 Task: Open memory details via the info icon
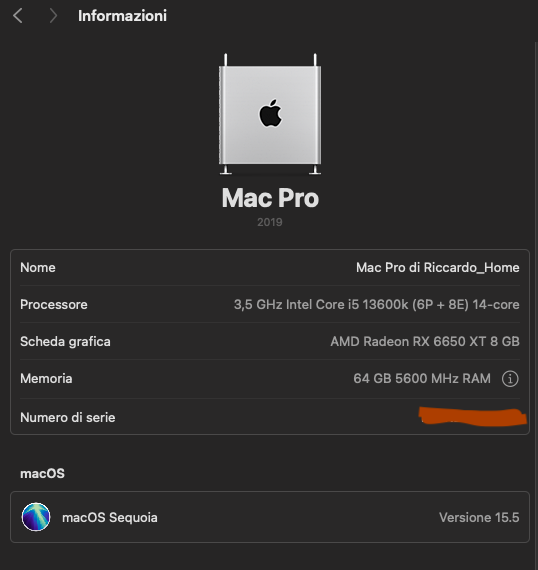tap(510, 379)
